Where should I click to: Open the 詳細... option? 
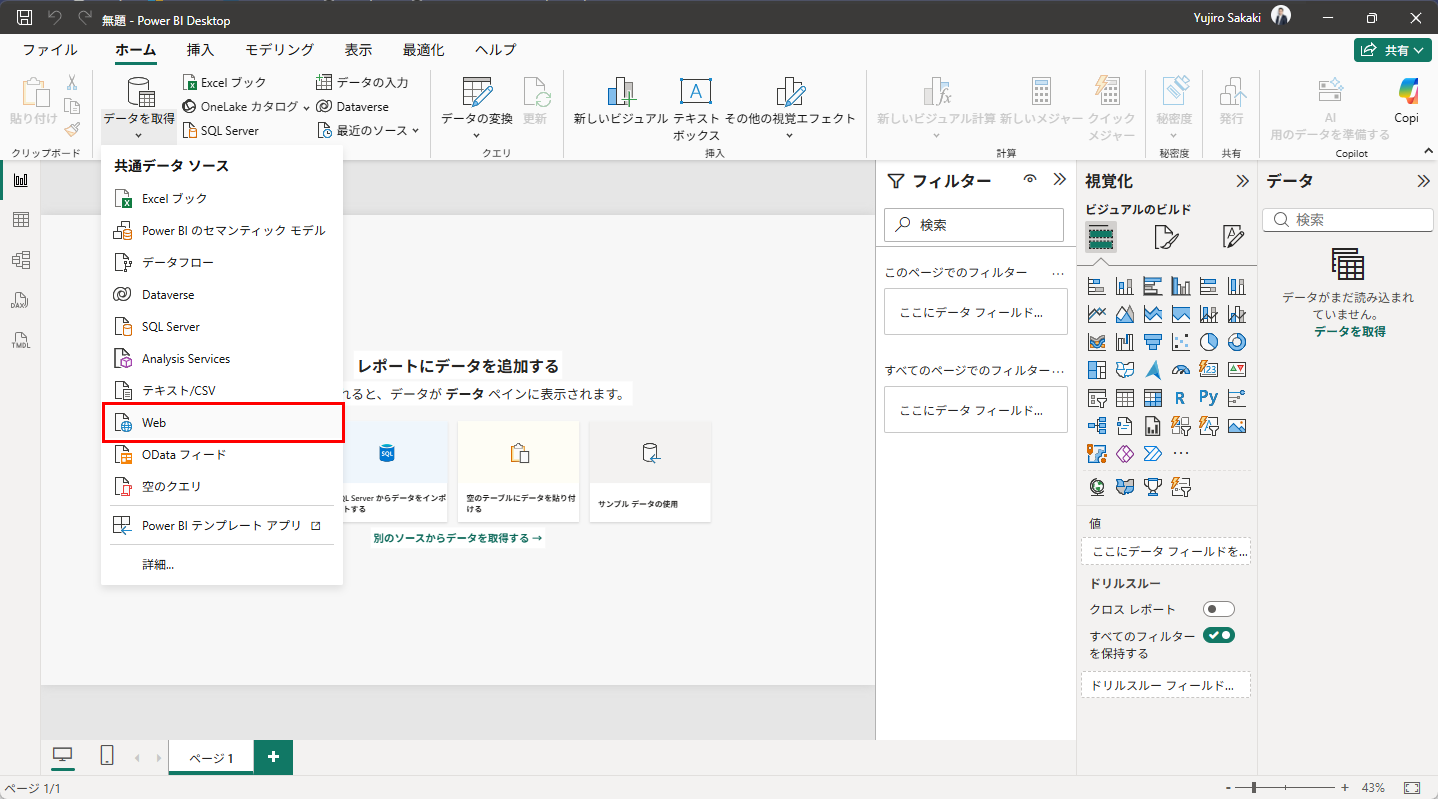pos(223,565)
